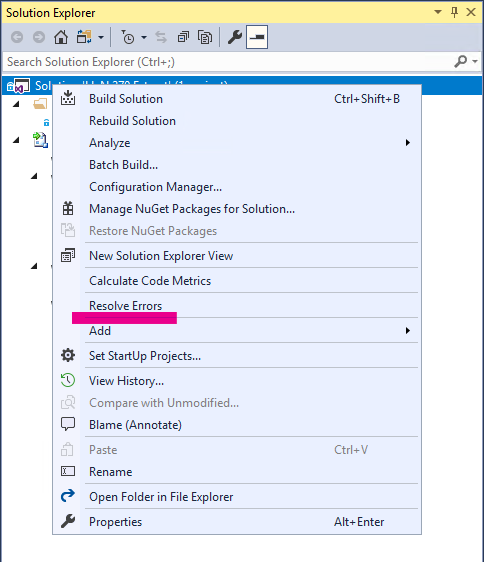This screenshot has height=562, width=484.
Task: Select Blame (Annotate)
Action: (x=237, y=425)
